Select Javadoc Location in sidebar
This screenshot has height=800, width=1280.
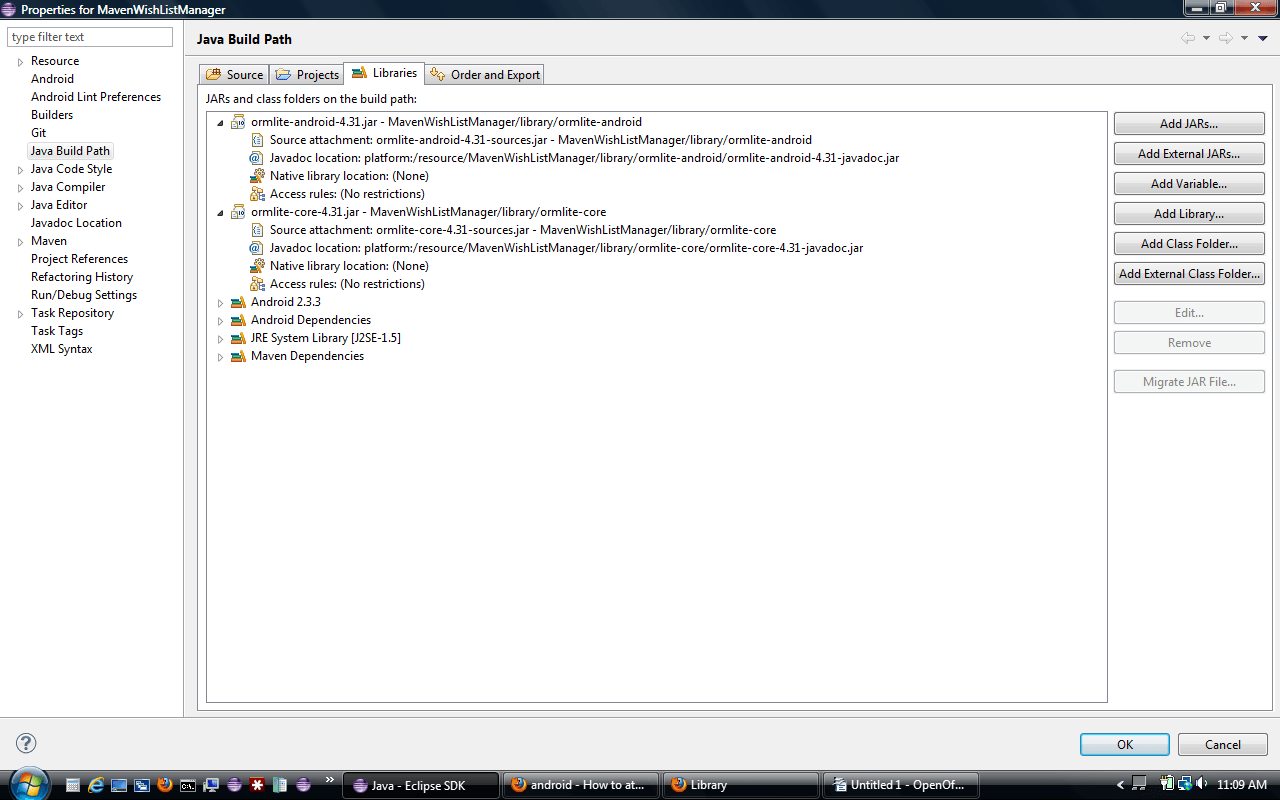(76, 223)
